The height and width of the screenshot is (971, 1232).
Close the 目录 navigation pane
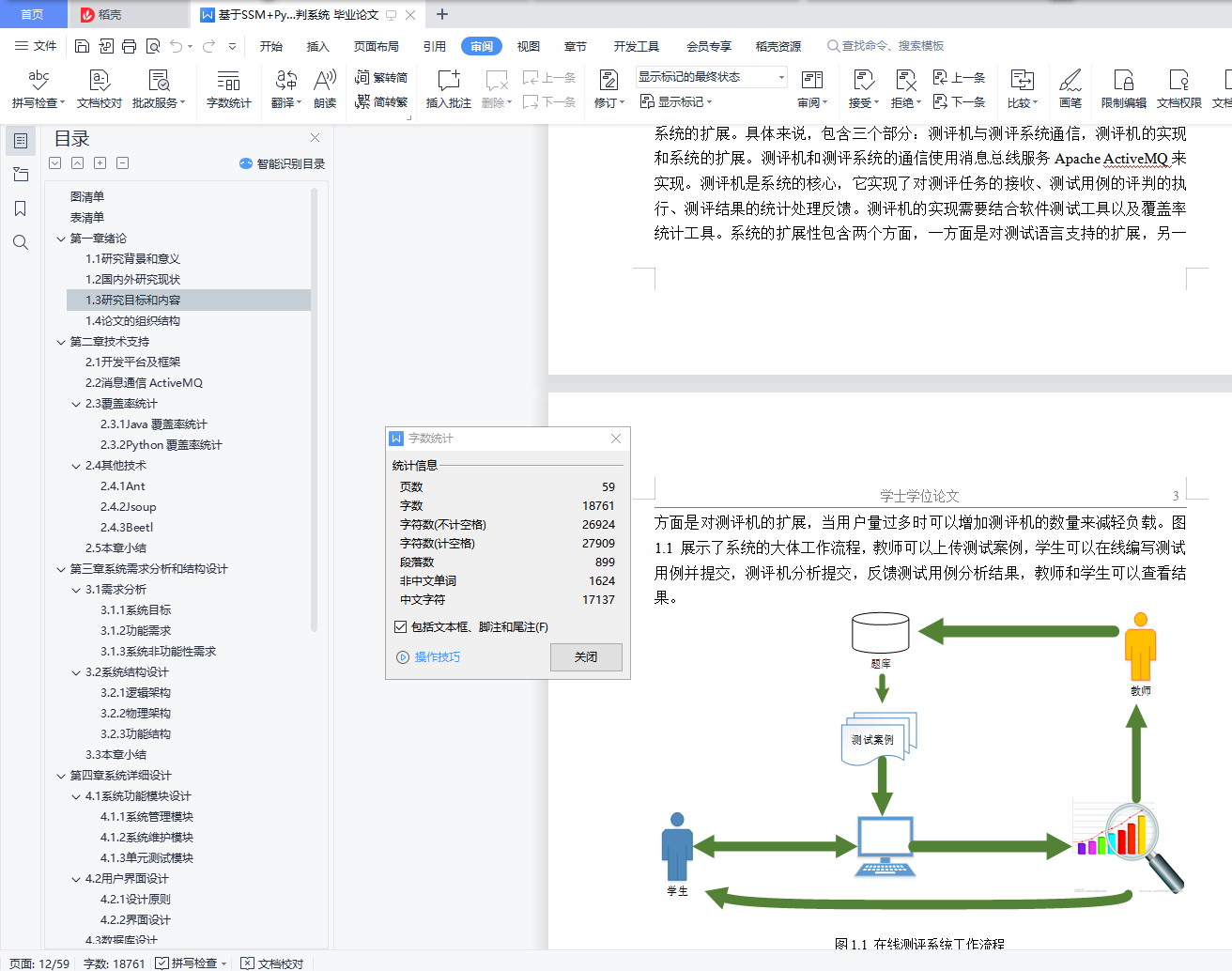tap(316, 138)
